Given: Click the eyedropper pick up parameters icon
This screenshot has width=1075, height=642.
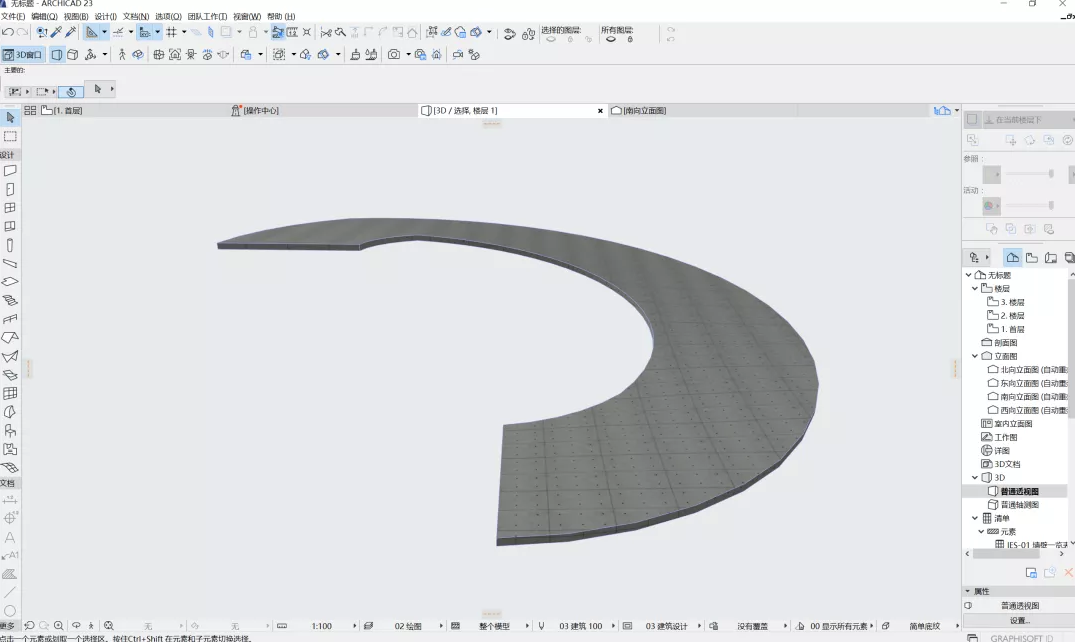Looking at the screenshot, I should [x=56, y=32].
